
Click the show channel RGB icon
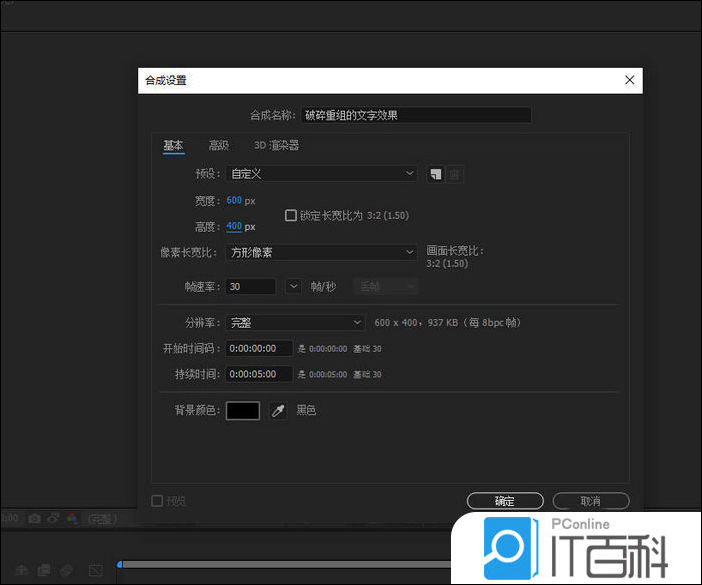point(72,519)
